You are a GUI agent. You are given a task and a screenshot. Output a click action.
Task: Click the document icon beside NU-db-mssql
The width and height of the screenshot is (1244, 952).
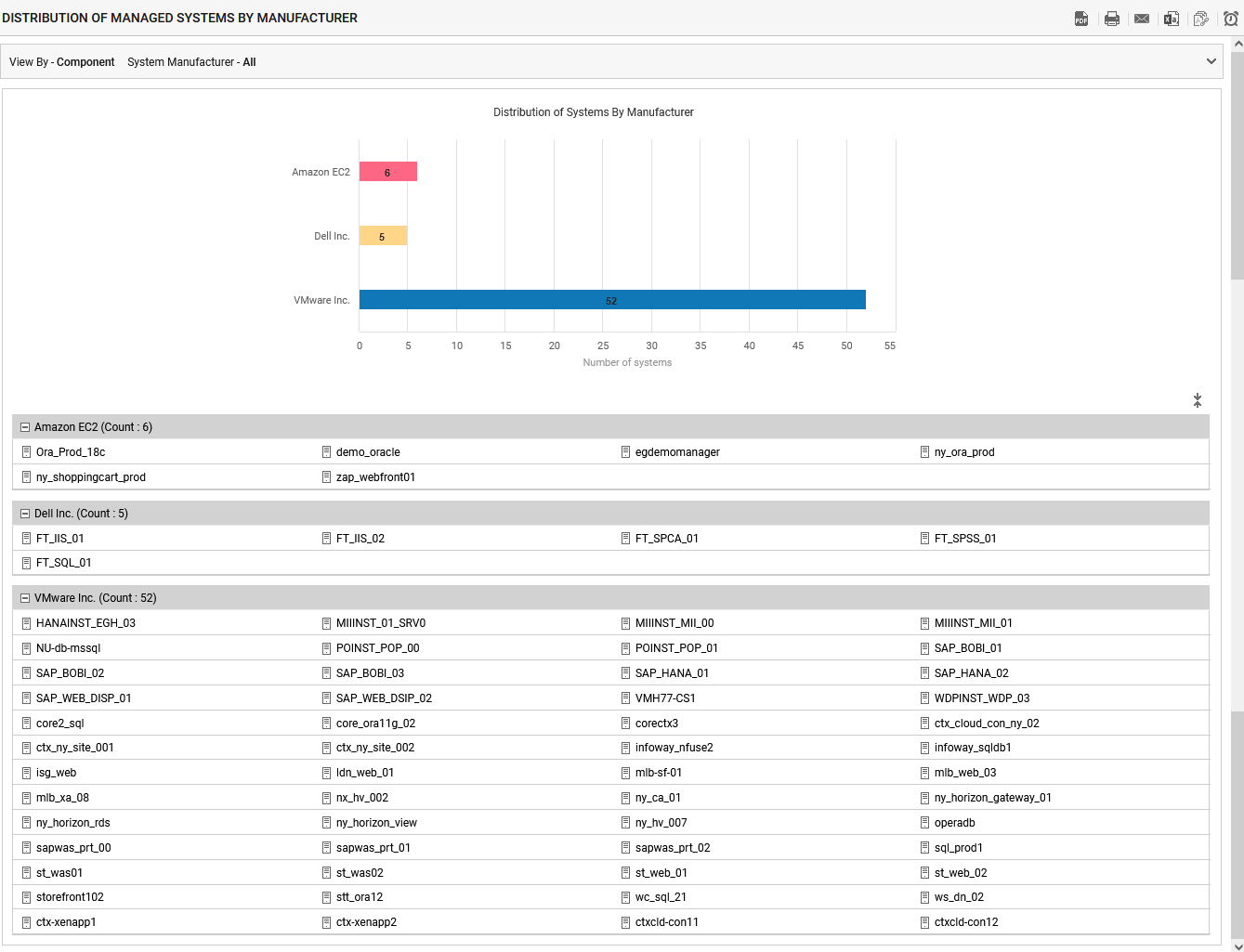click(x=27, y=648)
